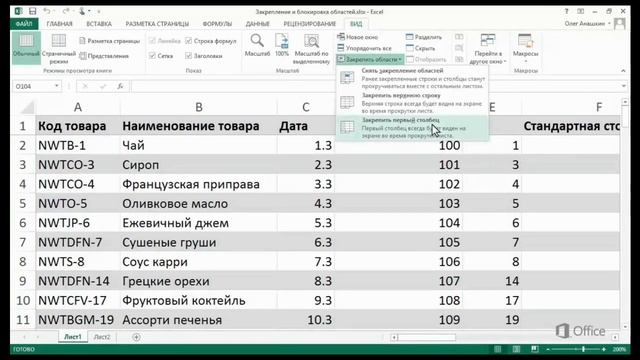Click Page Layout icon in status bar
The width and height of the screenshot is (640, 360).
(516, 349)
